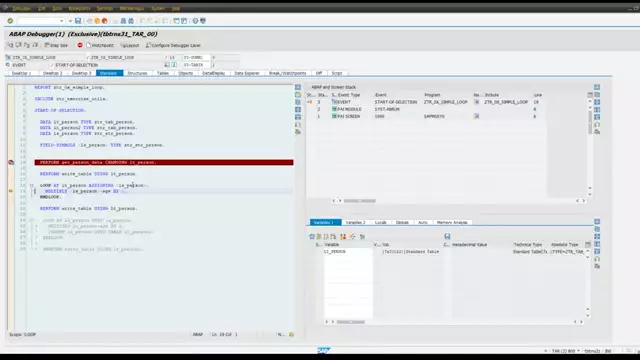This screenshot has width=640, height=360.
Task: Click the highlighted PERFORM get_person_data code line
Action: tap(164, 162)
